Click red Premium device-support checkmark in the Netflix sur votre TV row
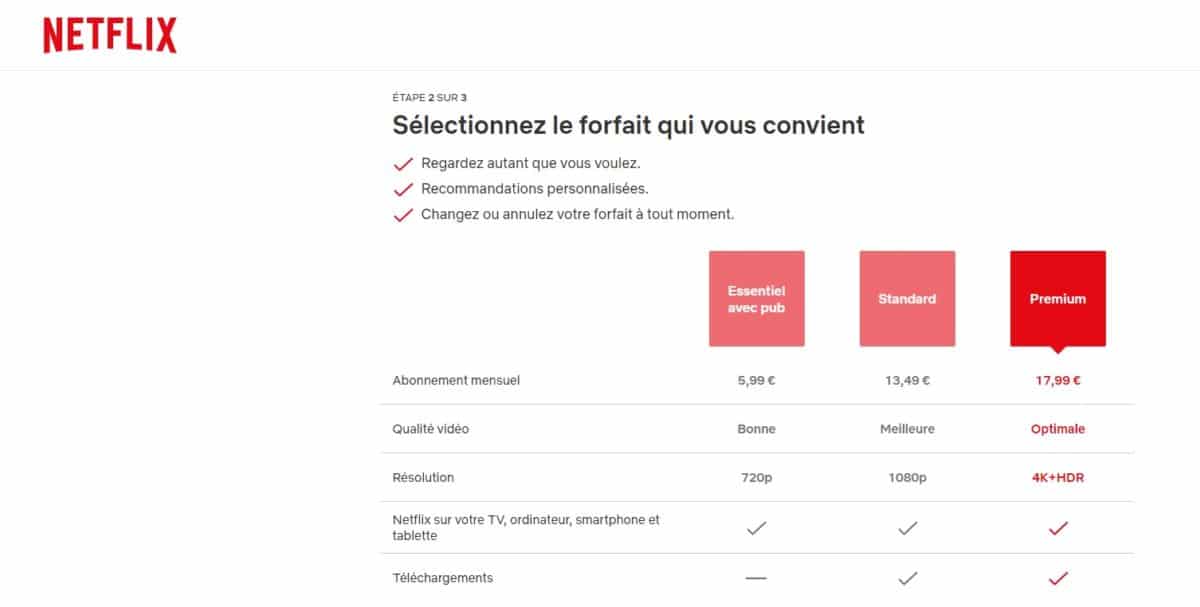 point(1058,528)
